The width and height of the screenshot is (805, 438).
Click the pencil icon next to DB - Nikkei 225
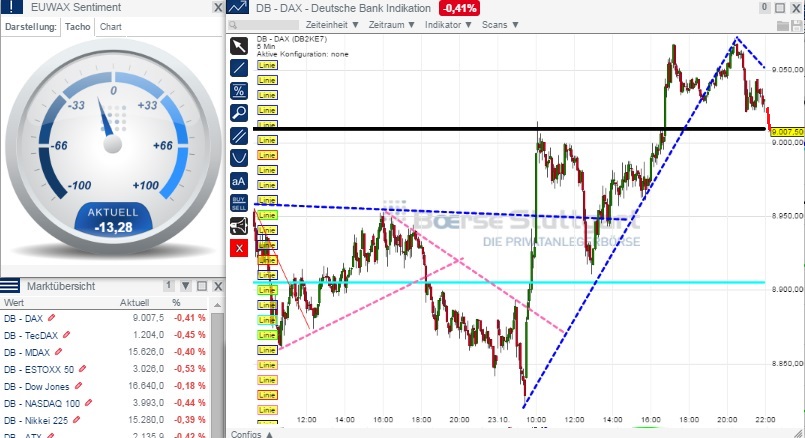pos(76,420)
